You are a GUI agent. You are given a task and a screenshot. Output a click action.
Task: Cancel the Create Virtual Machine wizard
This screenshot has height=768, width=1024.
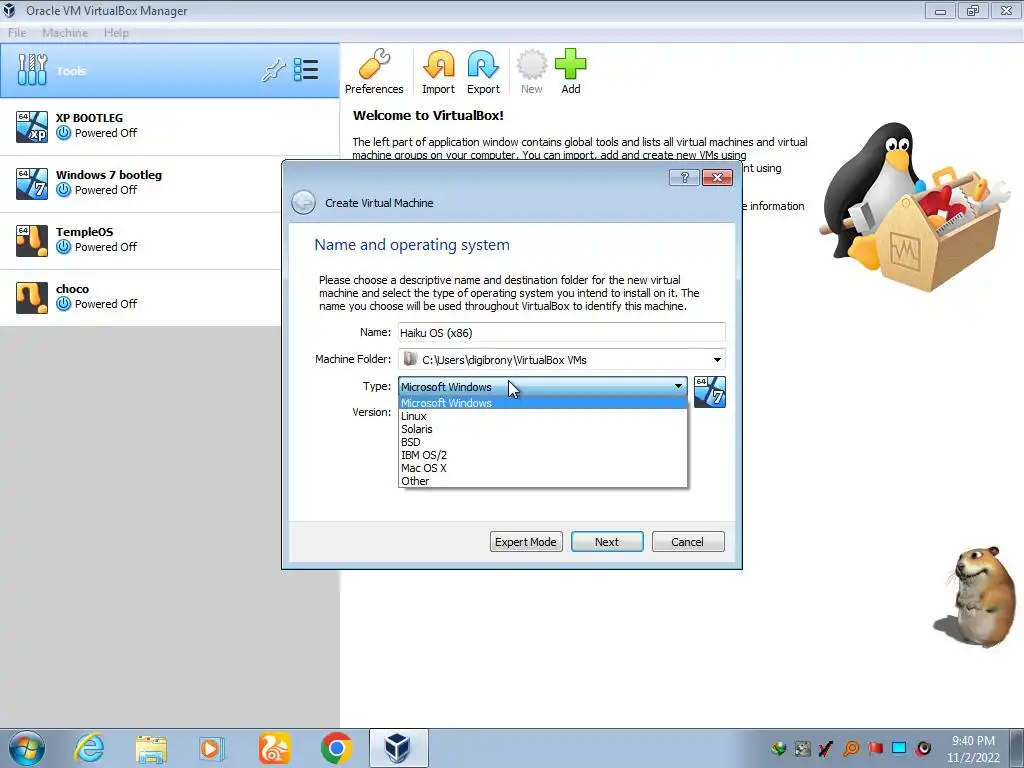[688, 541]
